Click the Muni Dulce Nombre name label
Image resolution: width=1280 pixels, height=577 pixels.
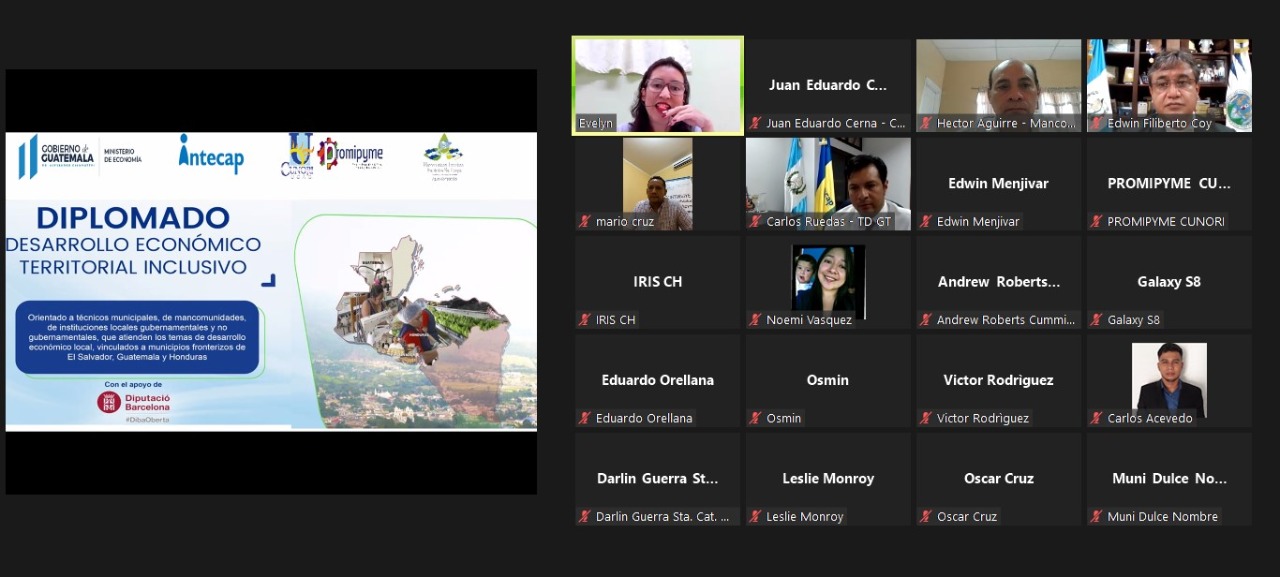coord(1162,517)
